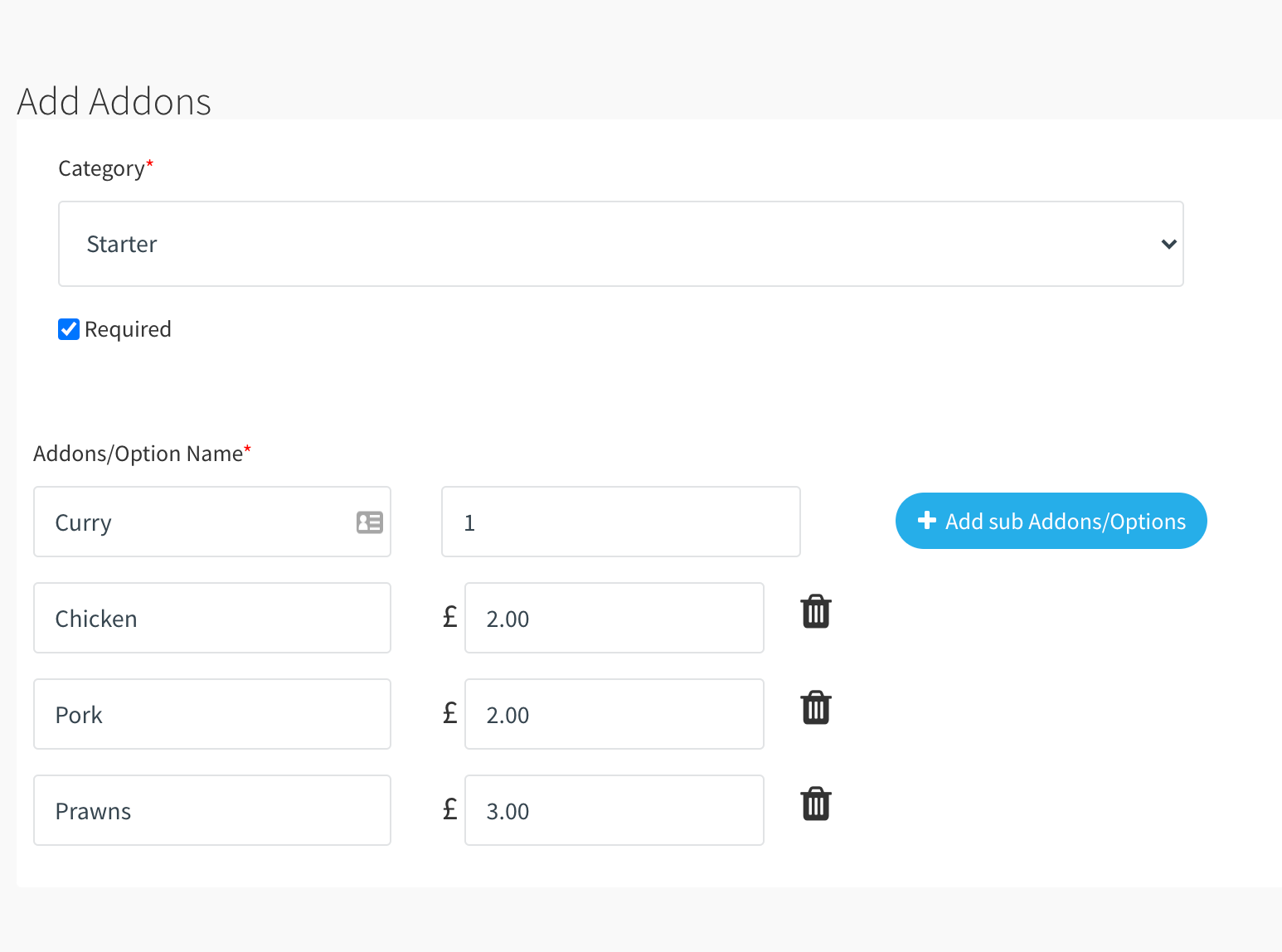Screen dimensions: 1282x952
Task: Open the Category dropdown showing Starter
Action: tap(621, 244)
